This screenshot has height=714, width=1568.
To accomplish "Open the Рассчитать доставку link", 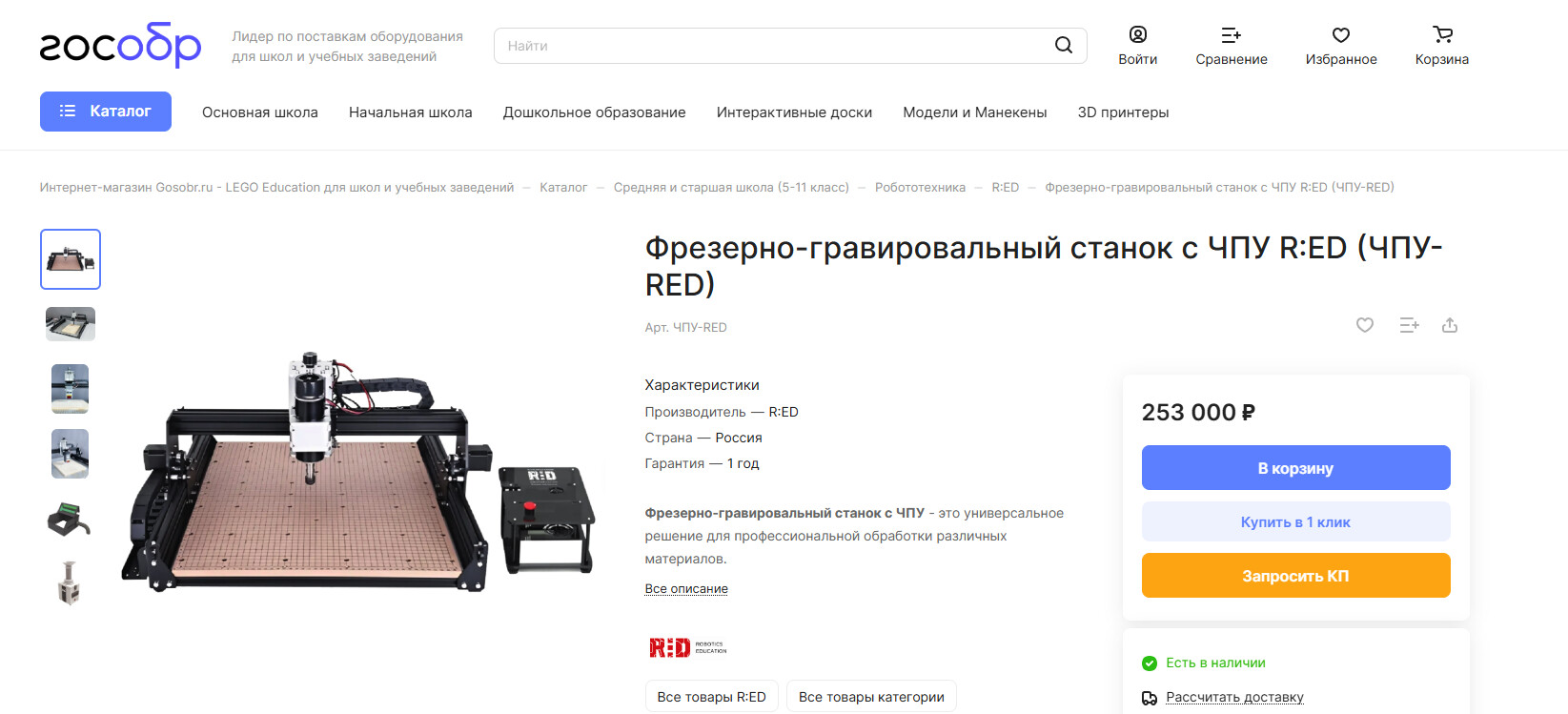I will tap(1234, 697).
